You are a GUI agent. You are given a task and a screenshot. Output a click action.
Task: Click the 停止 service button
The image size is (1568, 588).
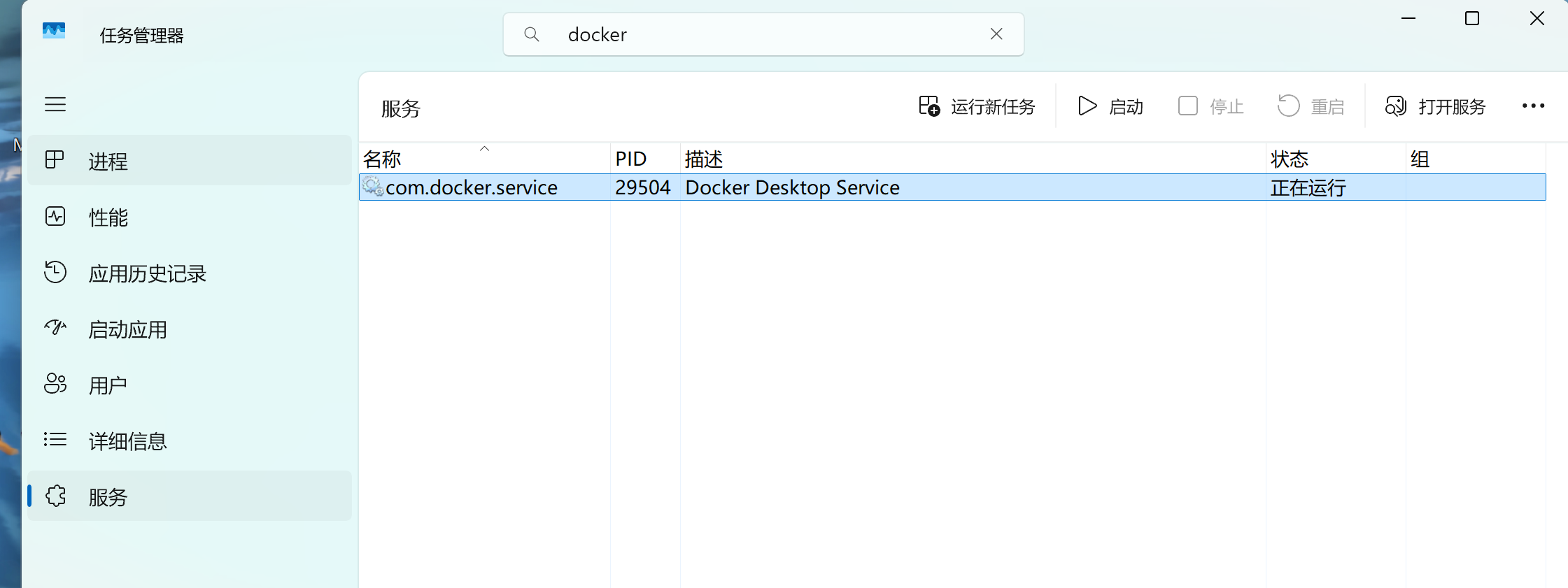(x=1210, y=106)
